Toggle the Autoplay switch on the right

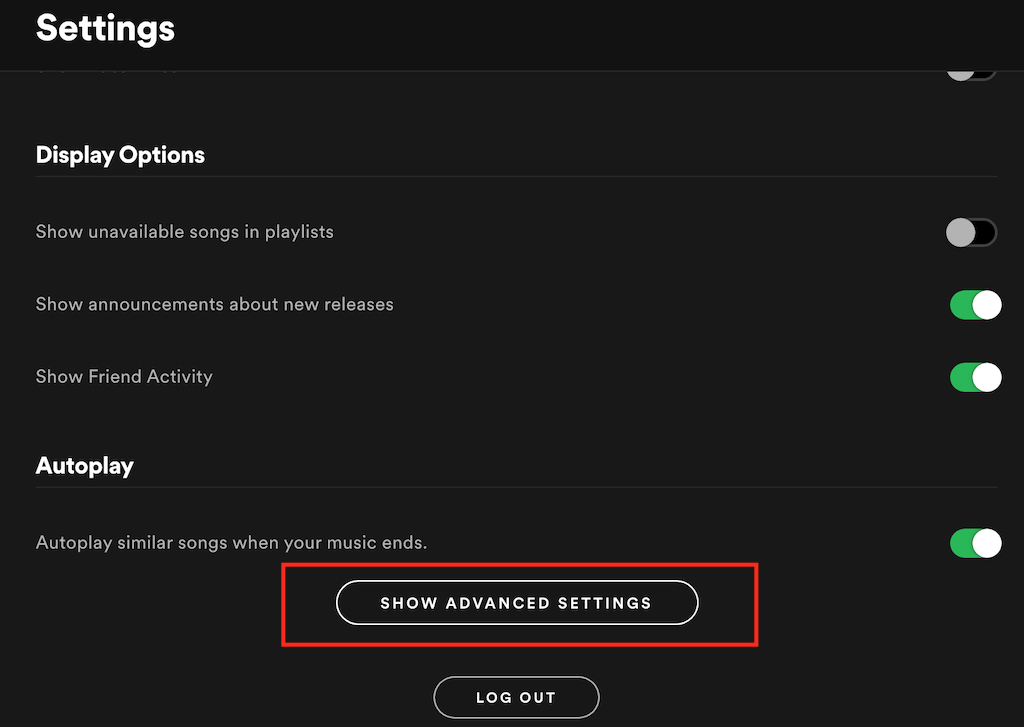[x=976, y=543]
